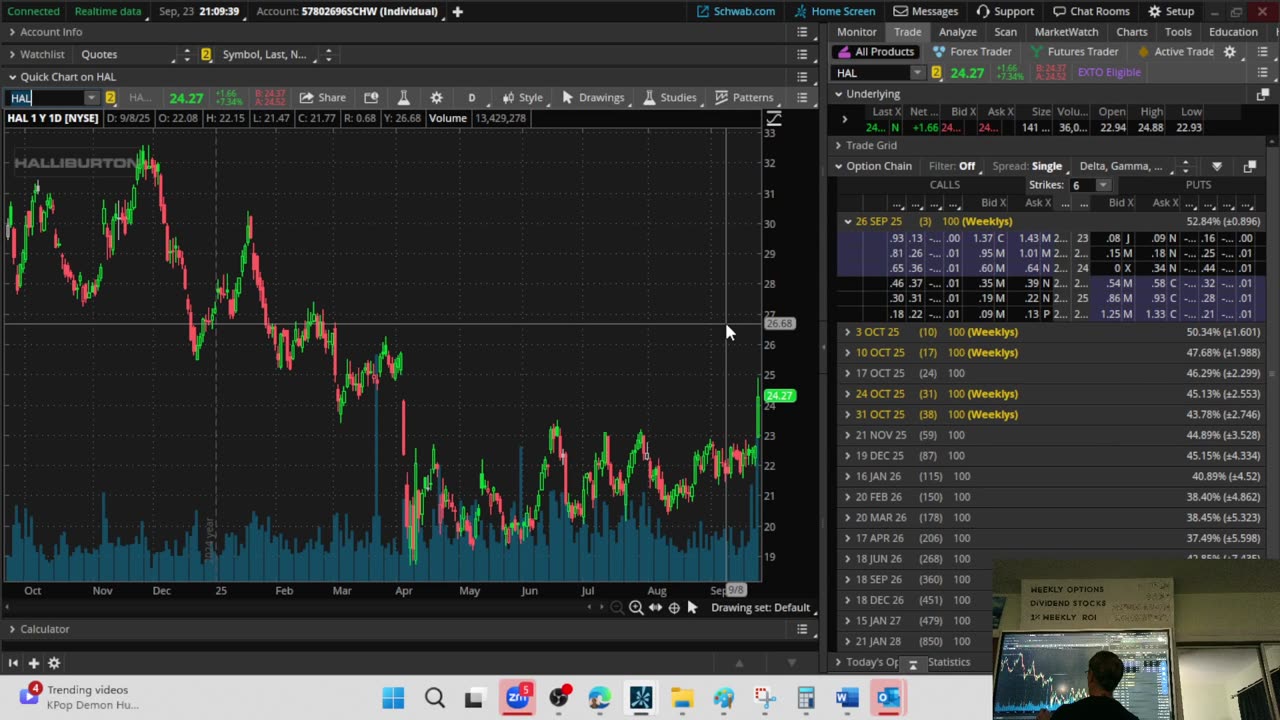Click the chart symbol input field HAL

coord(45,98)
